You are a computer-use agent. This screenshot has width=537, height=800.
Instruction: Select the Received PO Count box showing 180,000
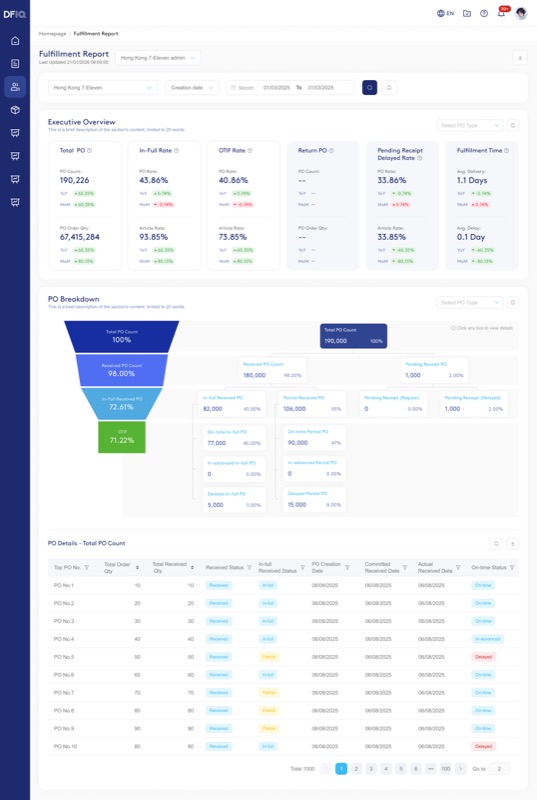tap(272, 370)
